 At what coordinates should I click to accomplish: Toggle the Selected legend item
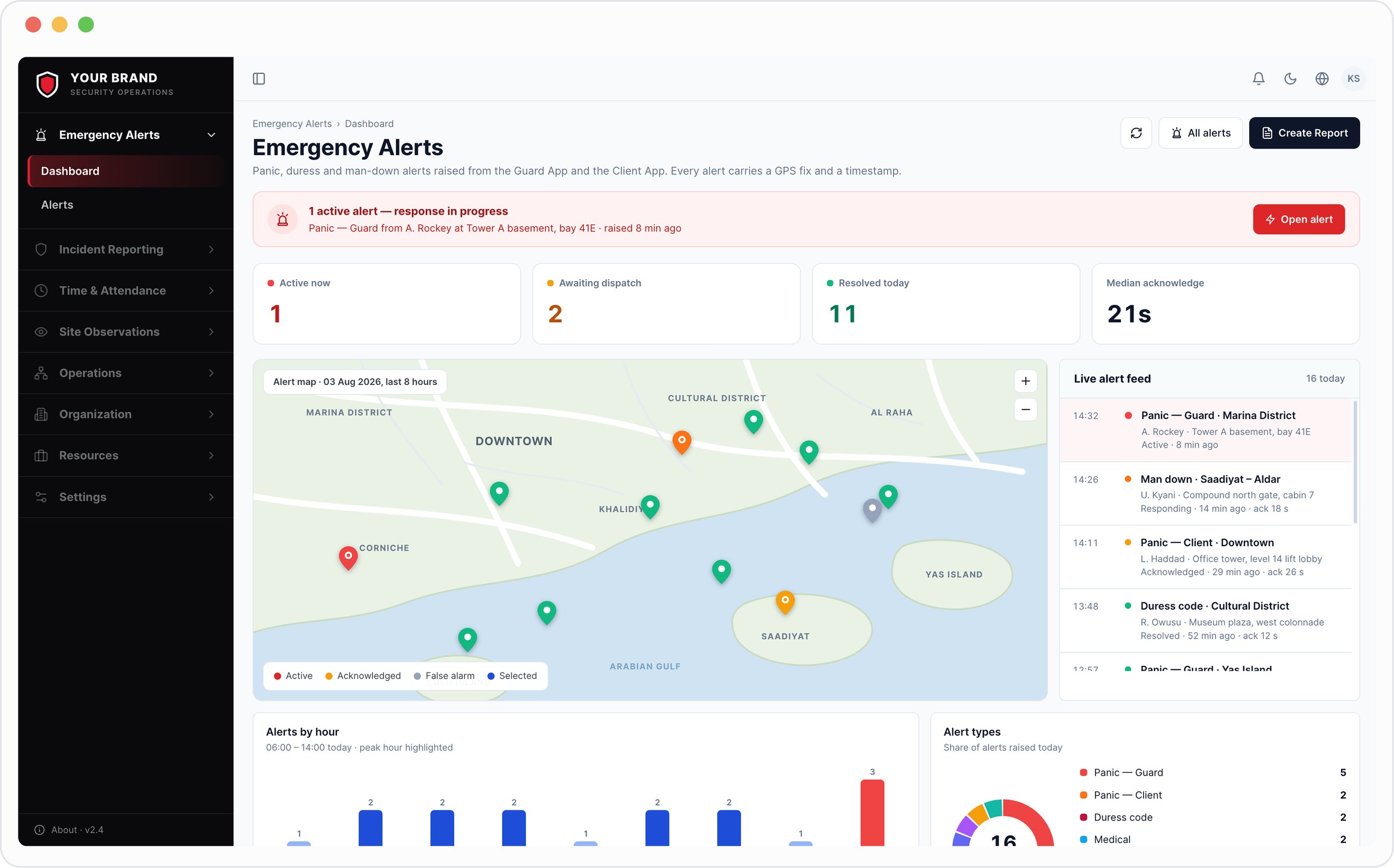(512, 676)
